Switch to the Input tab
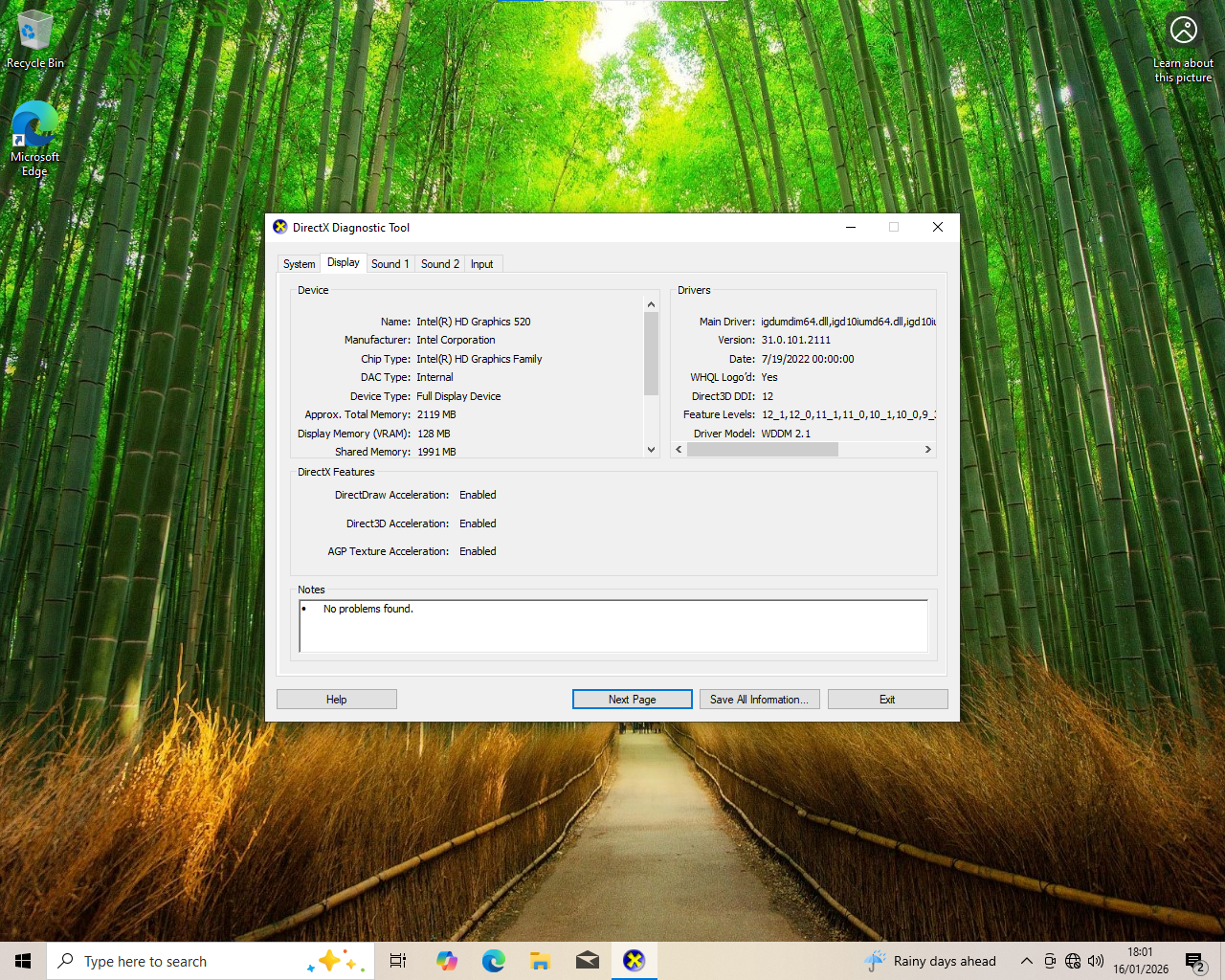1225x980 pixels. tap(481, 263)
